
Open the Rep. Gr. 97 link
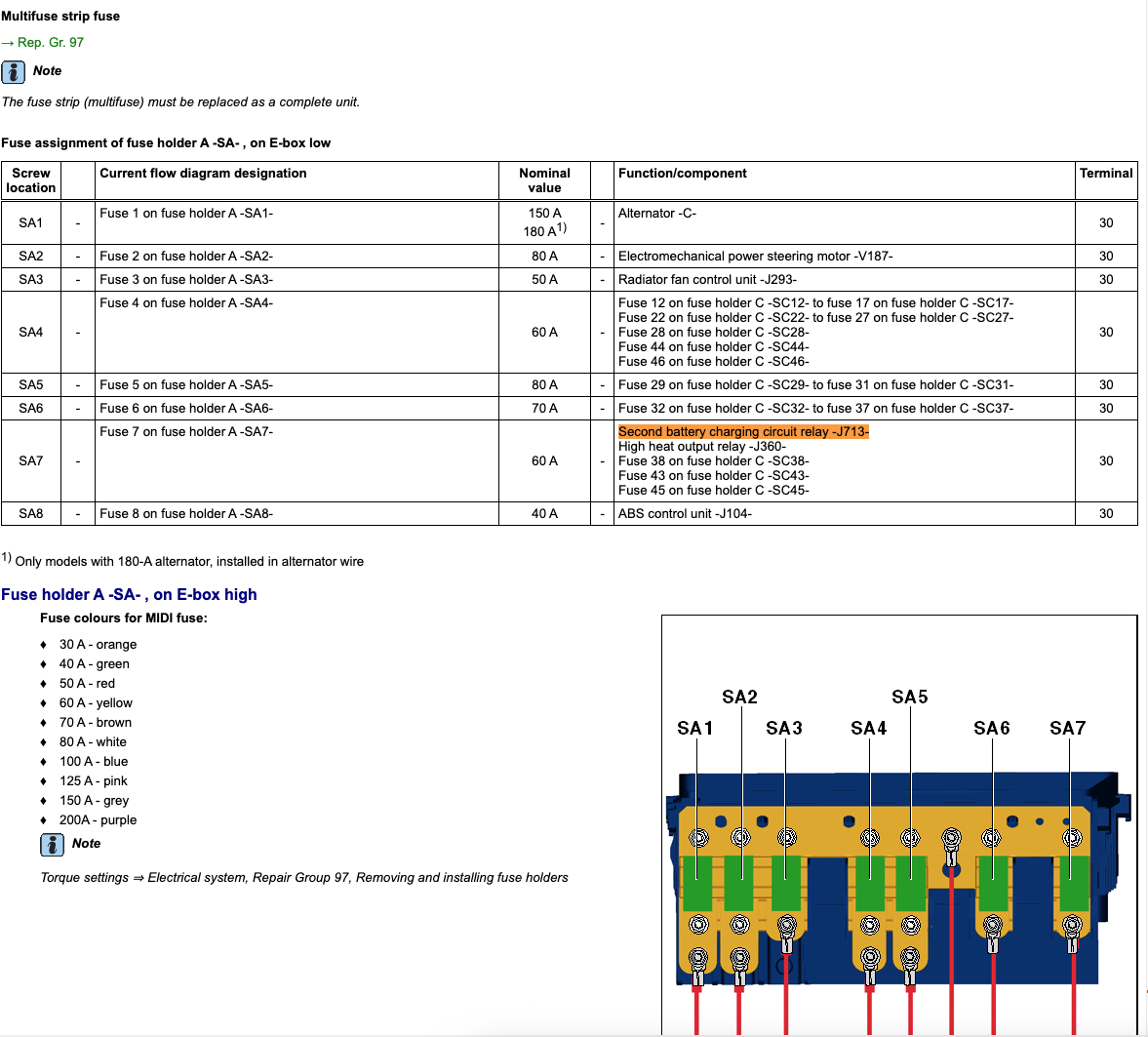pyautogui.click(x=50, y=43)
